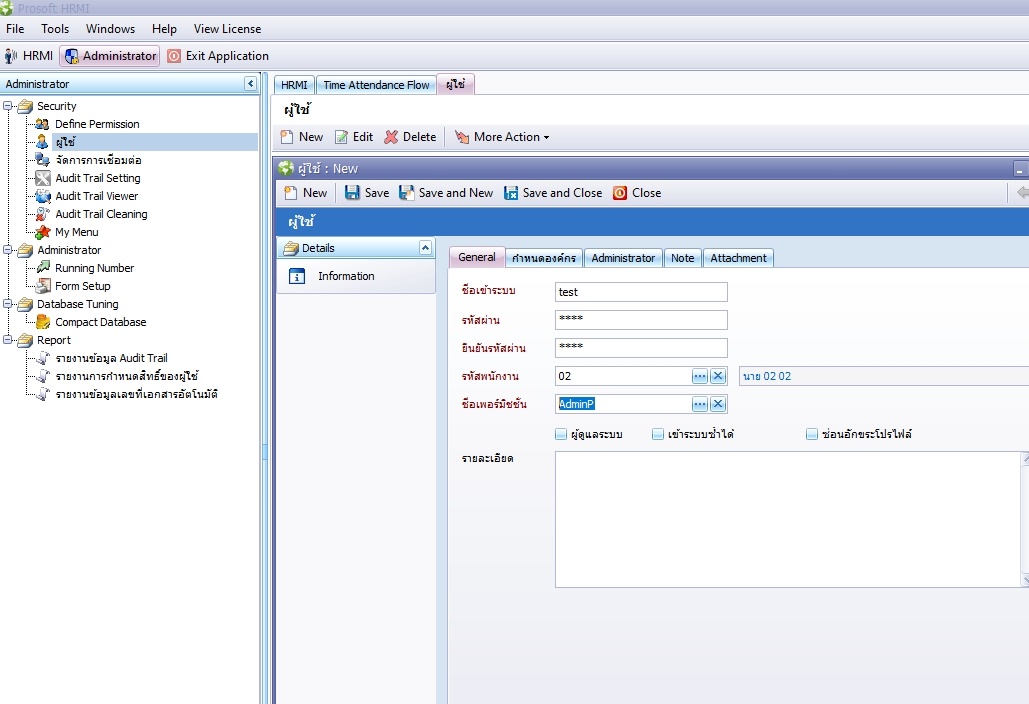1029x704 pixels.
Task: Select the Attachment tab
Action: click(x=738, y=258)
